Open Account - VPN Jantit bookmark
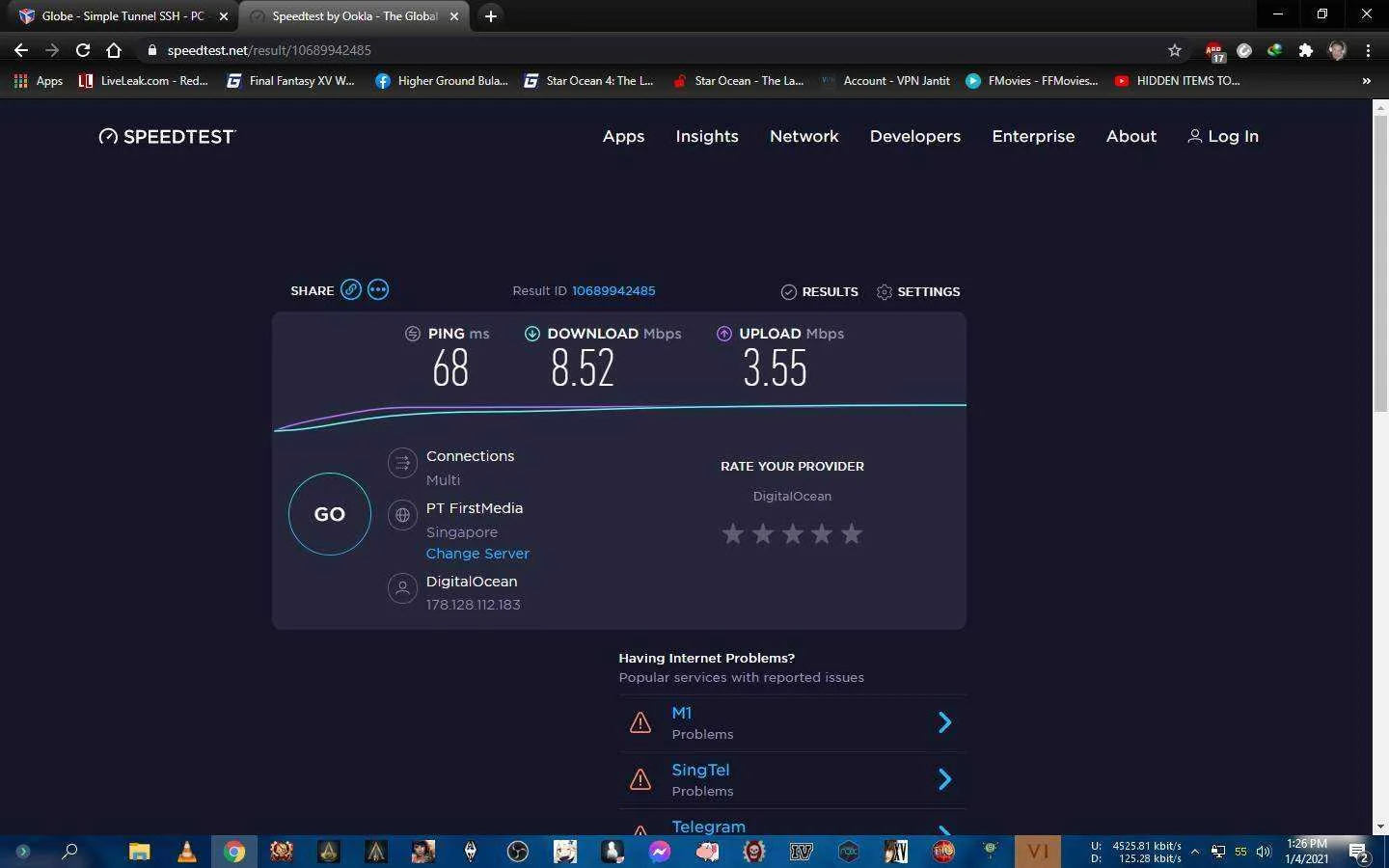Viewport: 1389px width, 868px height. [x=885, y=81]
